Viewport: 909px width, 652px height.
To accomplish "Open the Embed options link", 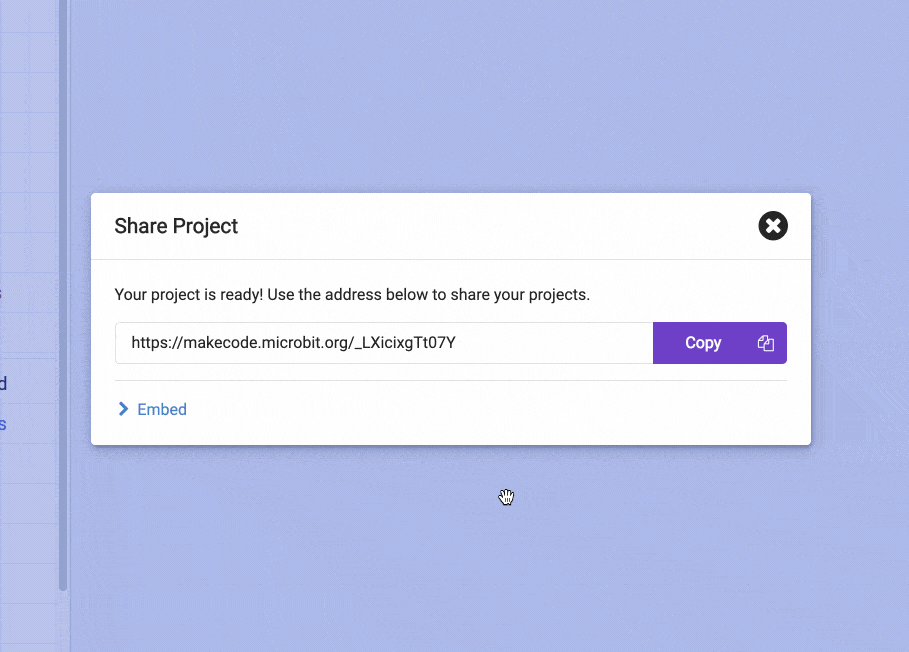I will (162, 409).
